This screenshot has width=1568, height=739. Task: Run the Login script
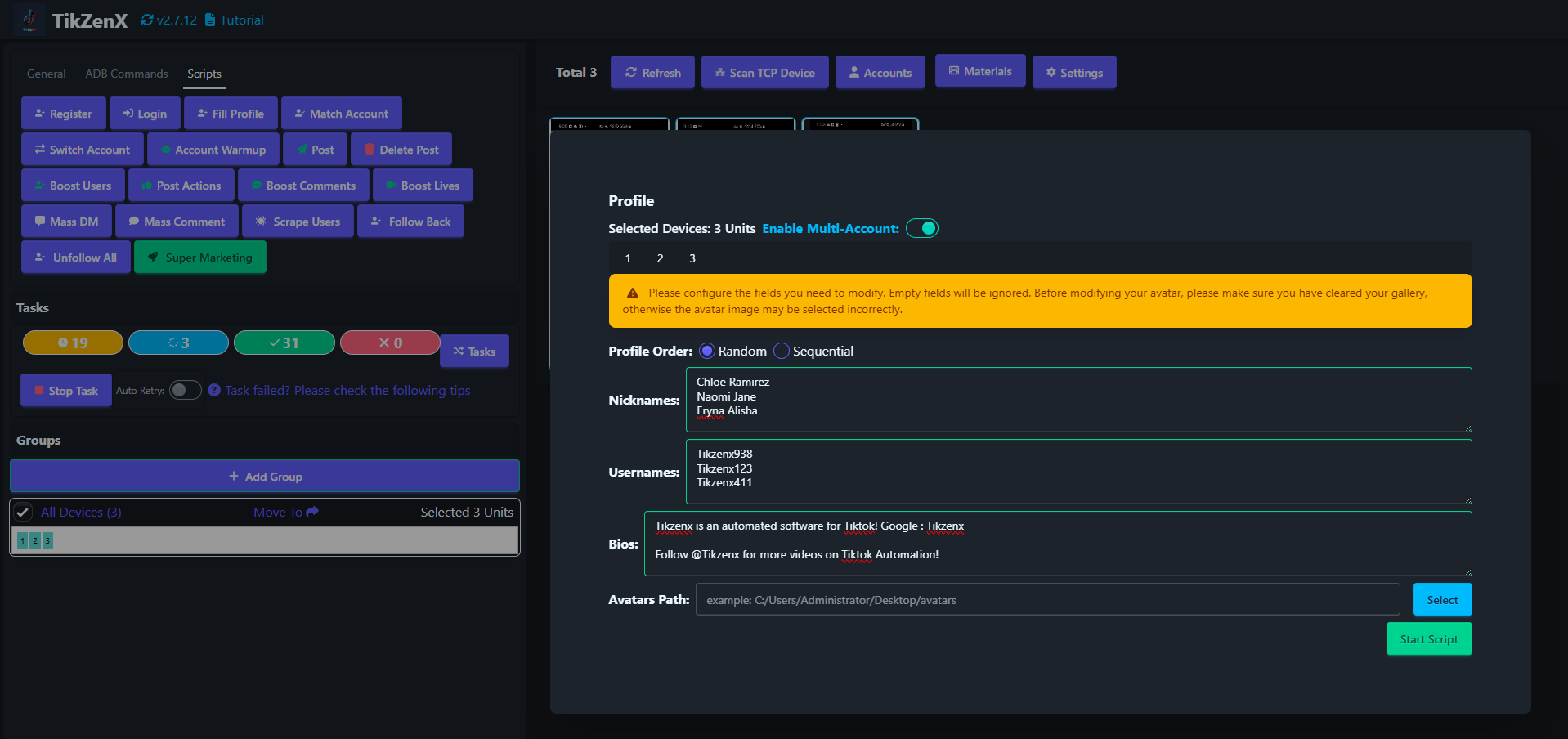145,114
